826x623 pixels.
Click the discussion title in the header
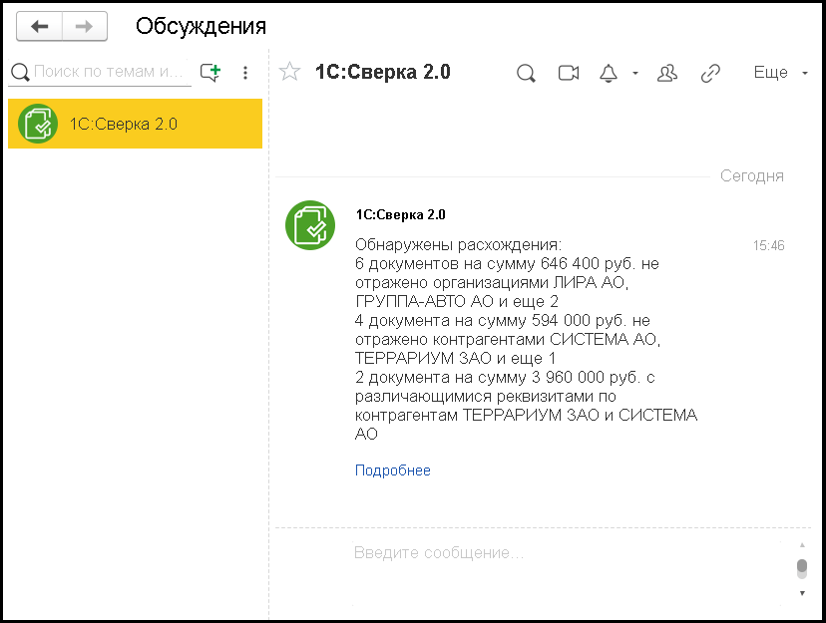382,72
